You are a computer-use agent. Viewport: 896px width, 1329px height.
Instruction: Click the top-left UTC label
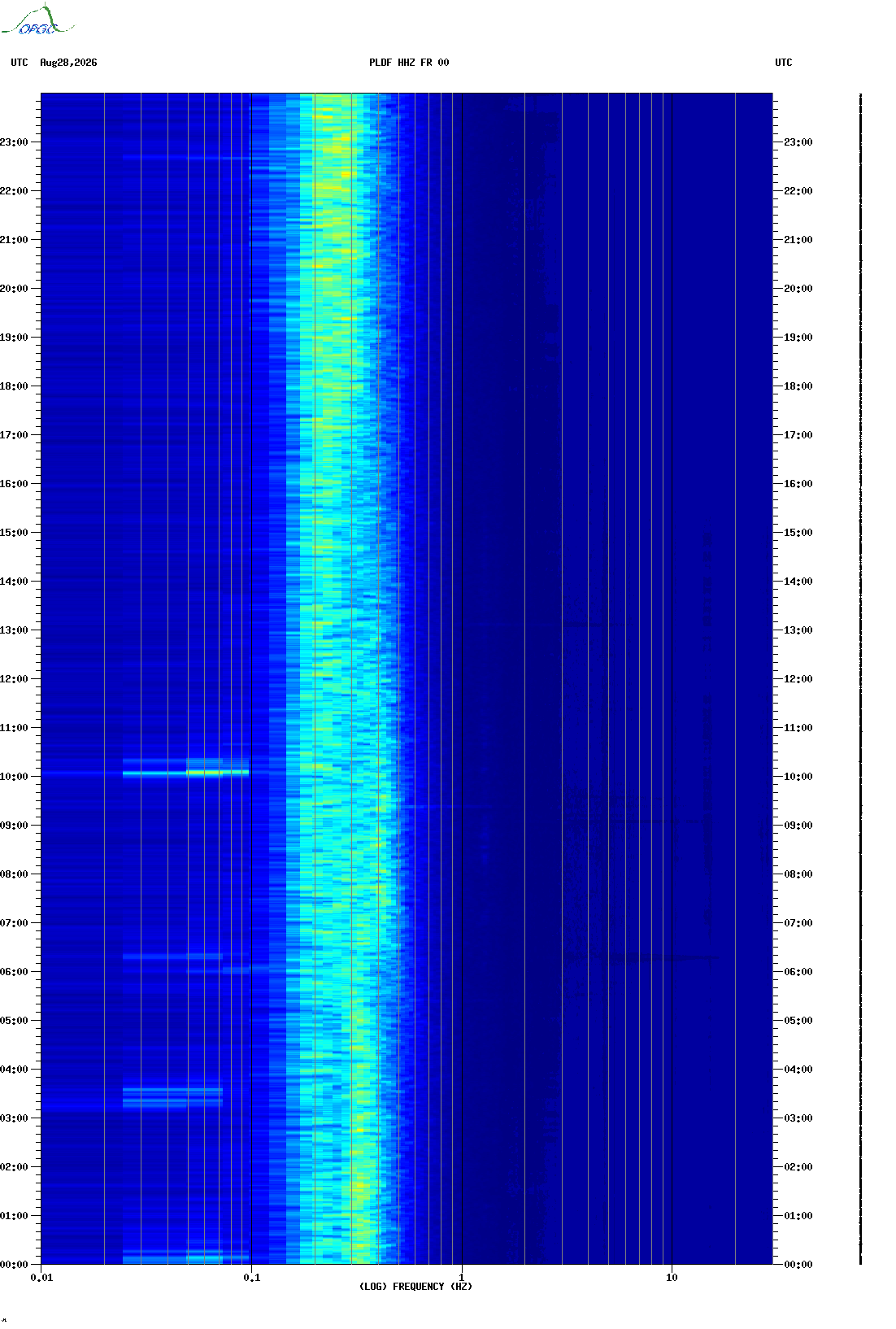[20, 63]
